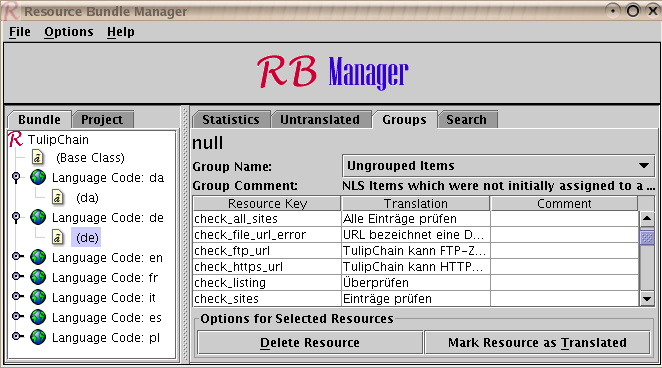
Task: Click Mark Resource as Translated button
Action: click(537, 343)
